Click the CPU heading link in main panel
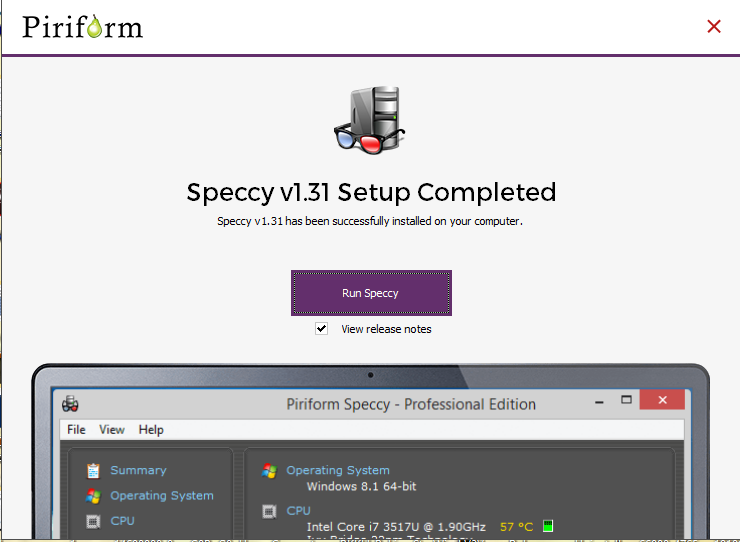 coord(298,511)
